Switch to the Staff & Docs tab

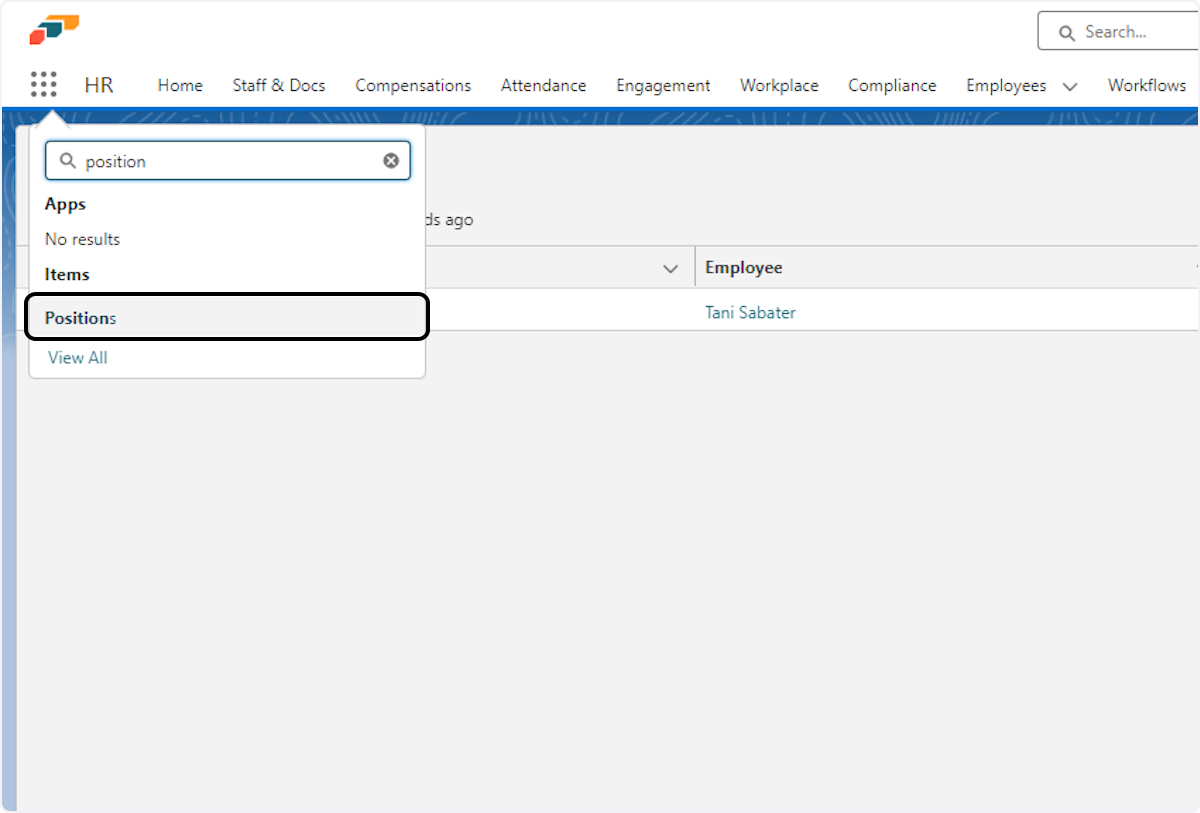[279, 86]
